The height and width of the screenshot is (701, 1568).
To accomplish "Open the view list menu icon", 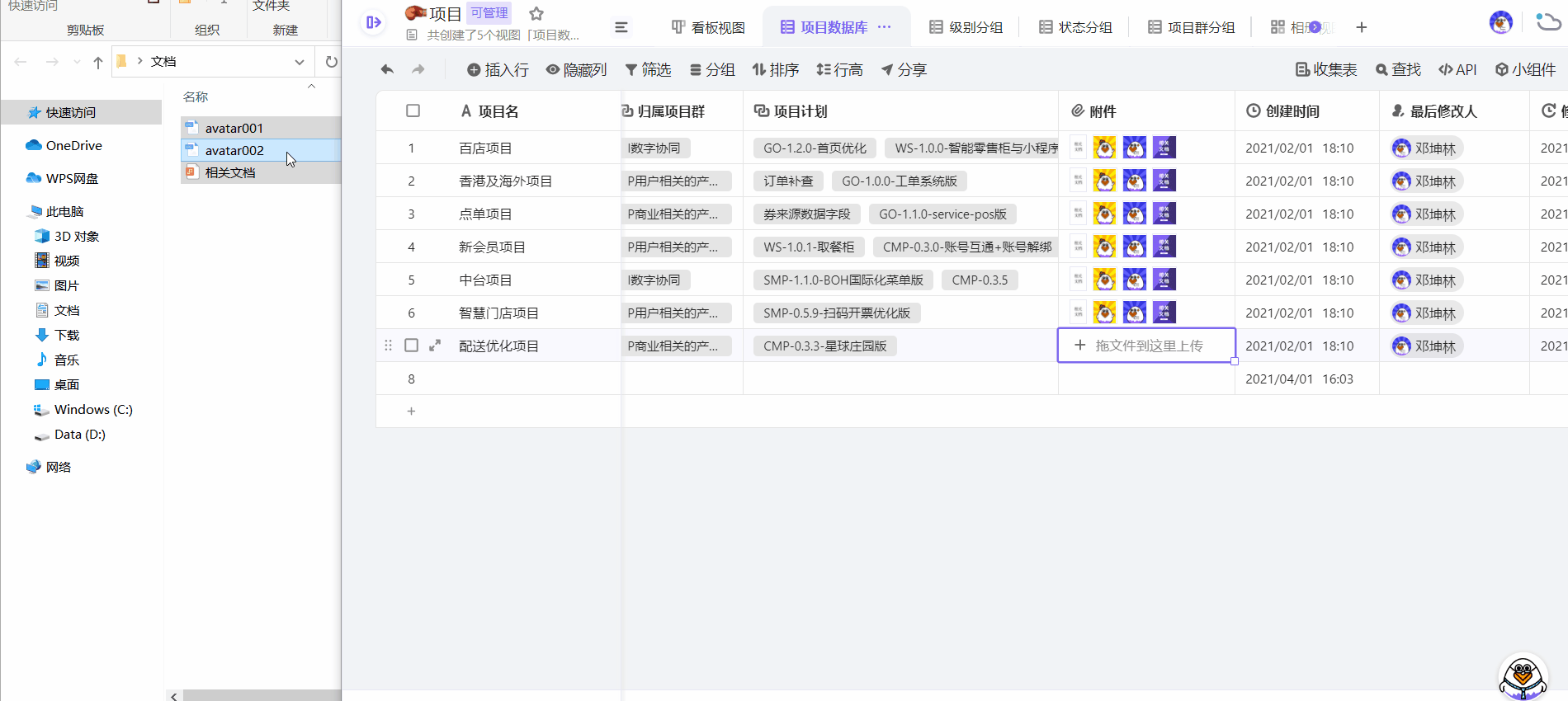I will click(x=621, y=27).
